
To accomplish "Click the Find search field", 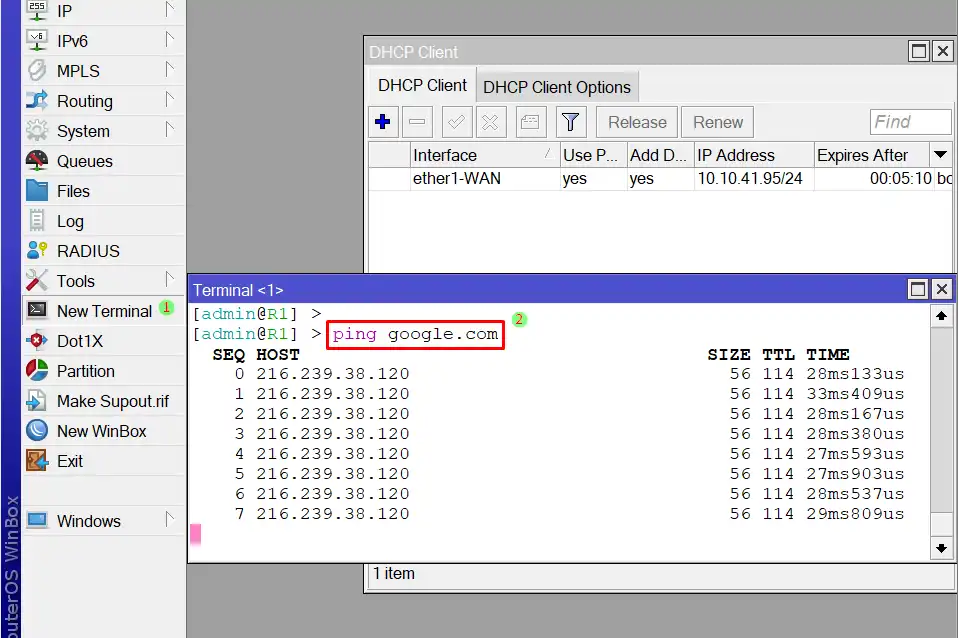I will [910, 122].
